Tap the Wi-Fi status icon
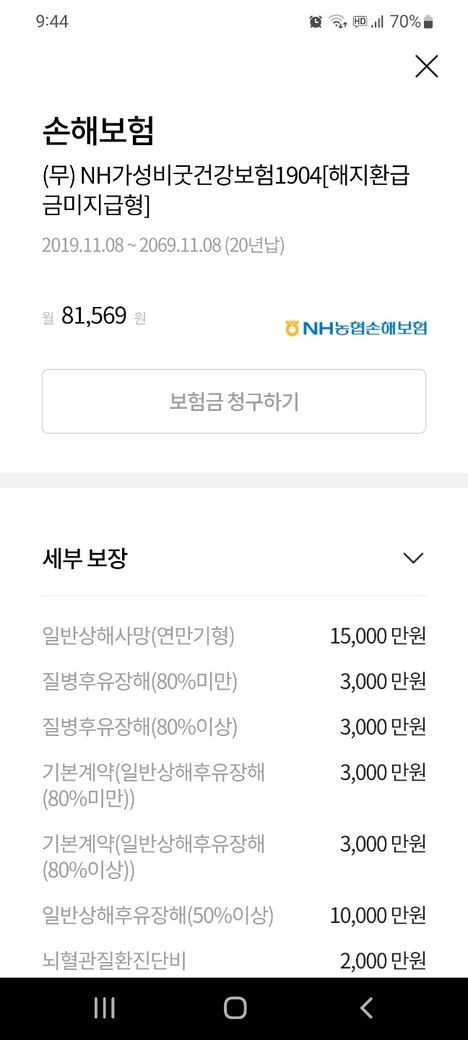 tap(338, 22)
